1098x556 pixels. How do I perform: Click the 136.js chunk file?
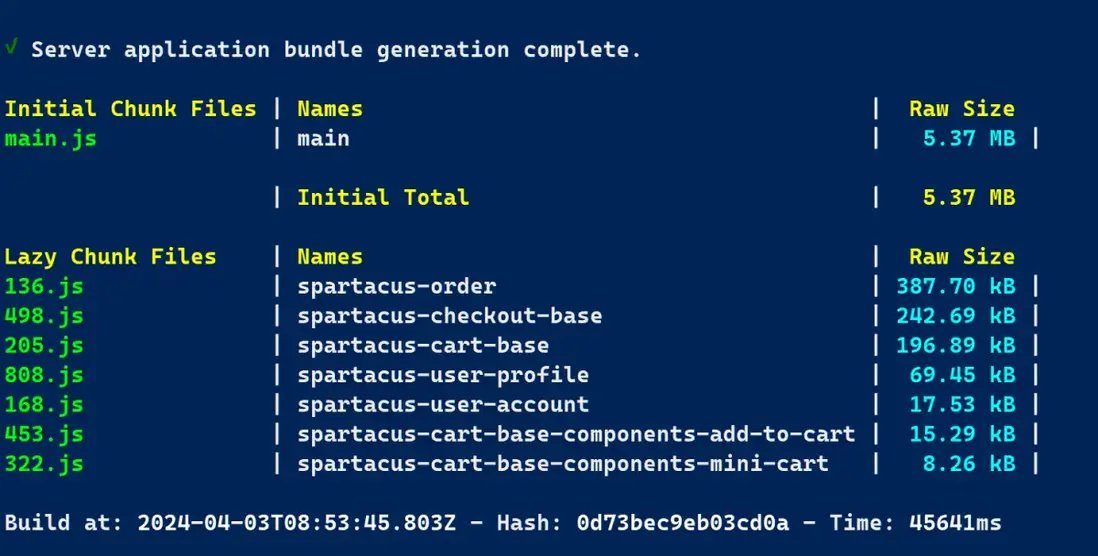44,286
